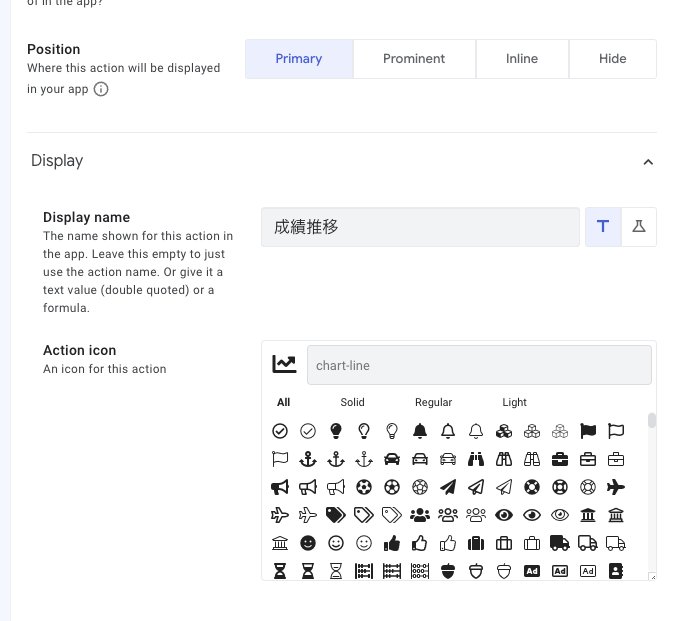Set Position to Prominent
690x621 pixels.
click(414, 59)
